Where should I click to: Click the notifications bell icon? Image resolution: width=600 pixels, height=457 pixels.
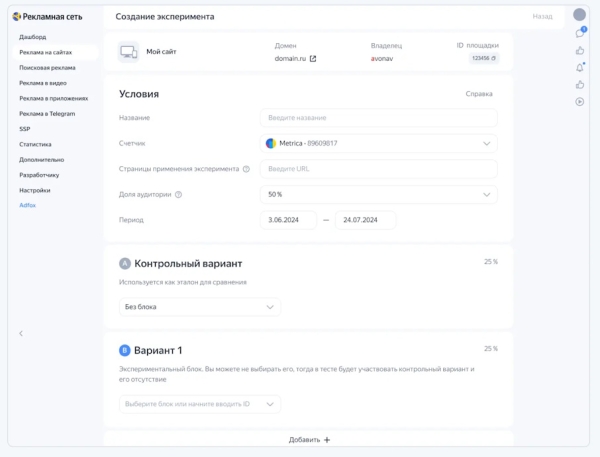579,67
